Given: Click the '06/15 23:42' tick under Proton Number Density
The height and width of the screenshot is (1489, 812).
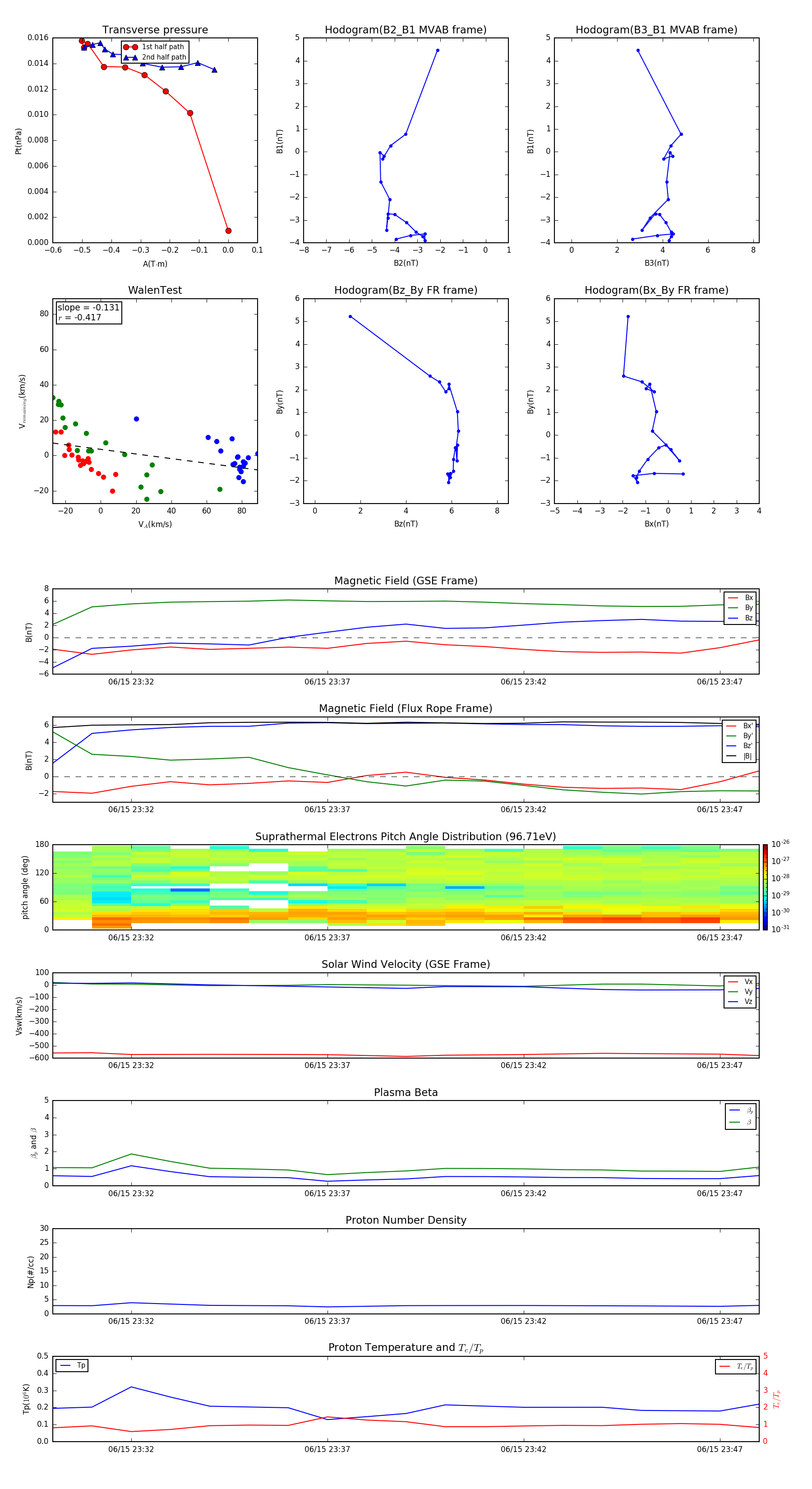Looking at the screenshot, I should pos(524,1321).
